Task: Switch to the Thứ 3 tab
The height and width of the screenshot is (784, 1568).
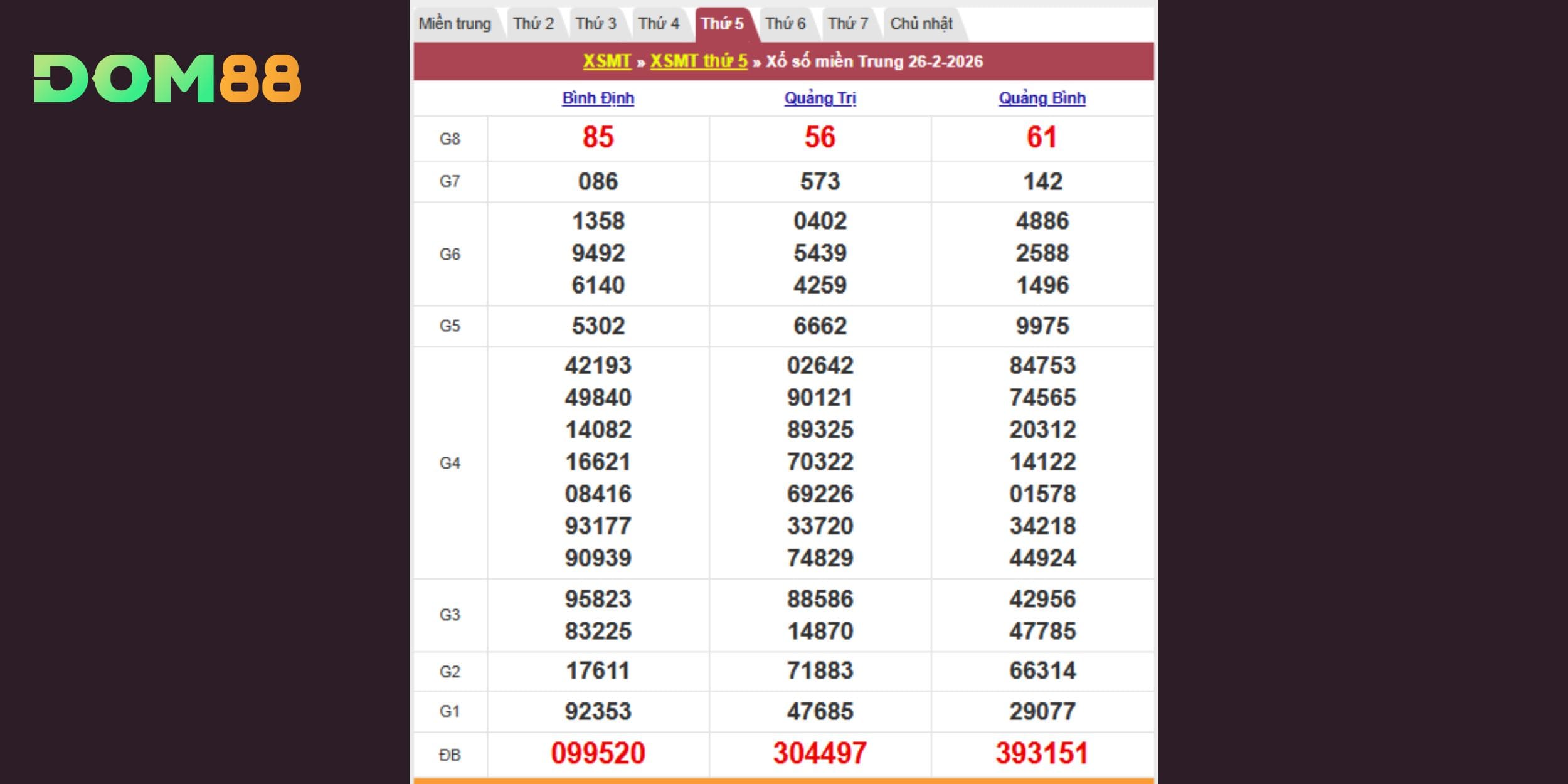Action: coord(596,24)
